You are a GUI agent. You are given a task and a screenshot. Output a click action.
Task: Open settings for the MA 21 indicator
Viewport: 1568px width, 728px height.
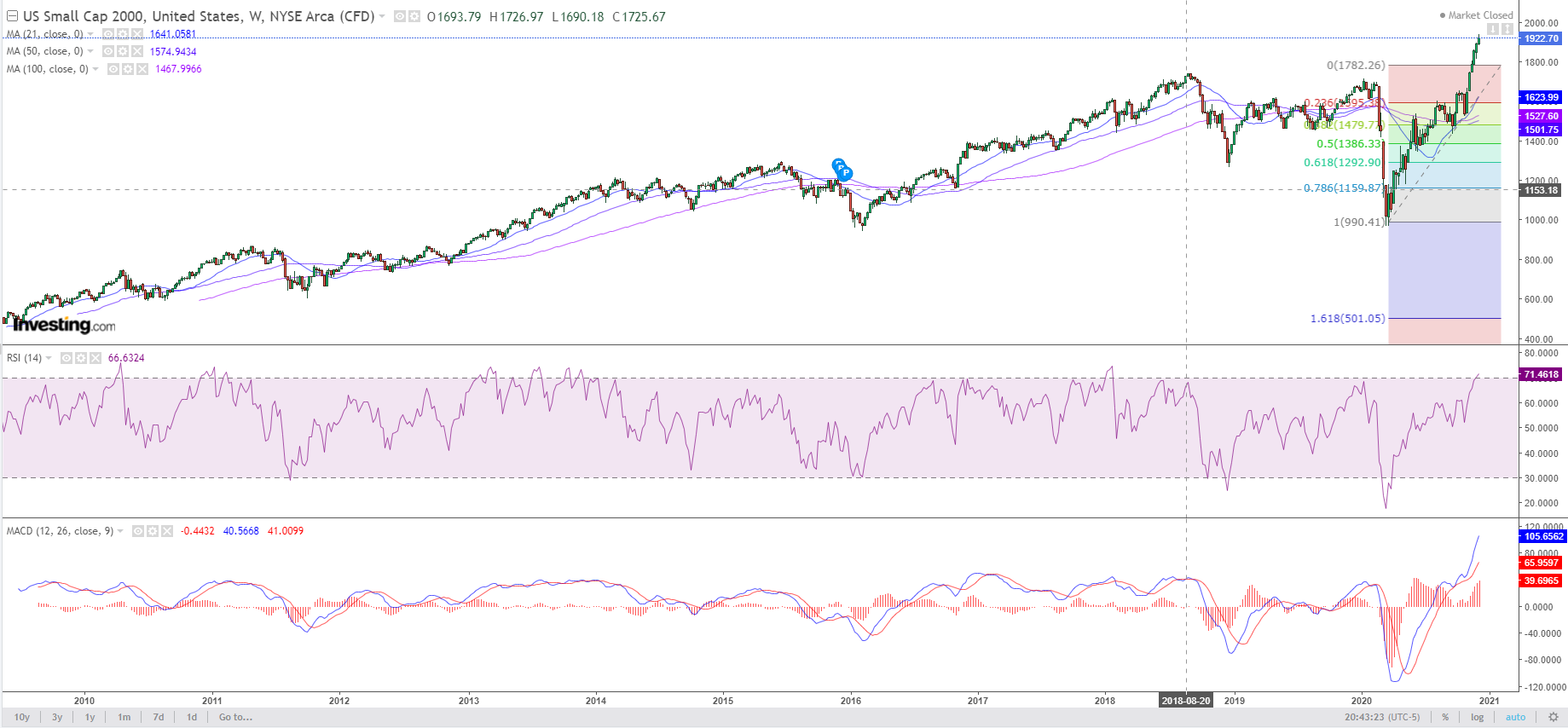click(122, 34)
